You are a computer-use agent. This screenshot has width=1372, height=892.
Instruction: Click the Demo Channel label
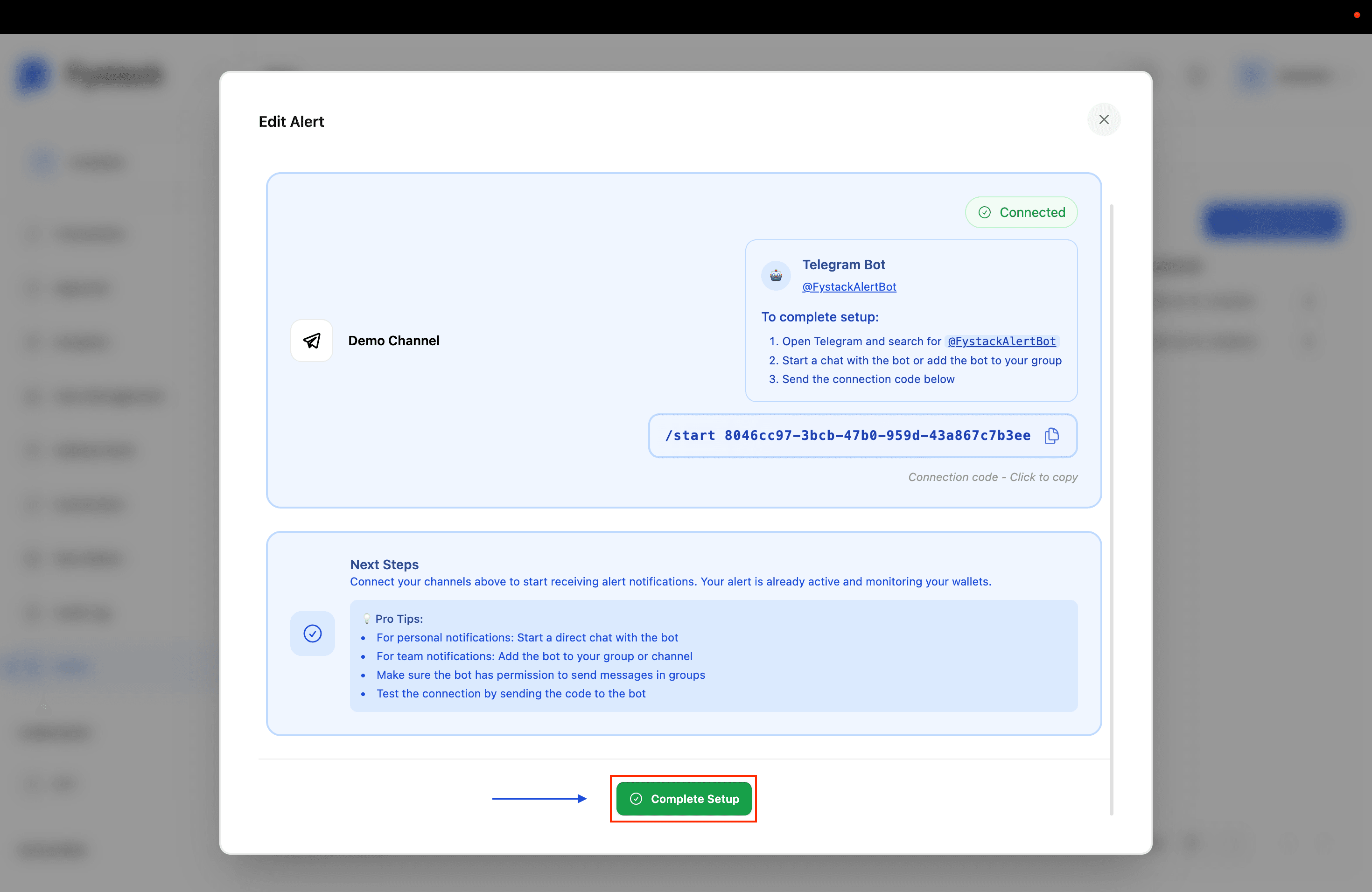(x=394, y=341)
